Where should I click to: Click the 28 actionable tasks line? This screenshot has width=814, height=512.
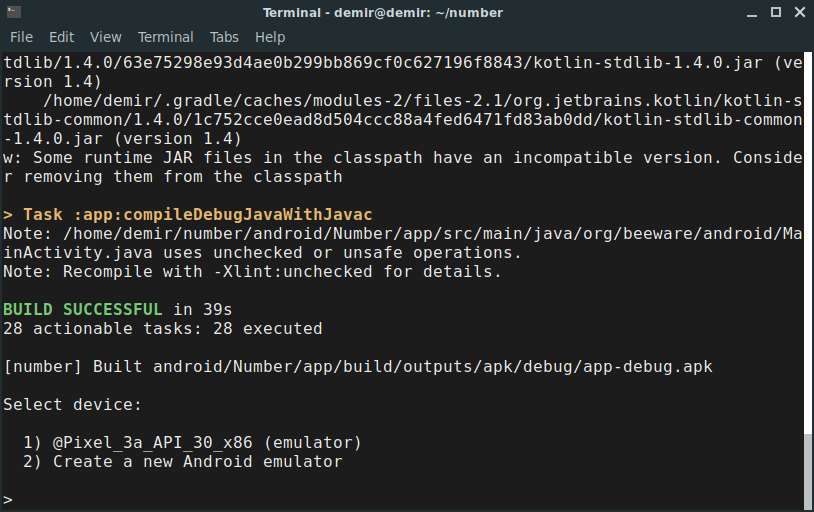[162, 329]
